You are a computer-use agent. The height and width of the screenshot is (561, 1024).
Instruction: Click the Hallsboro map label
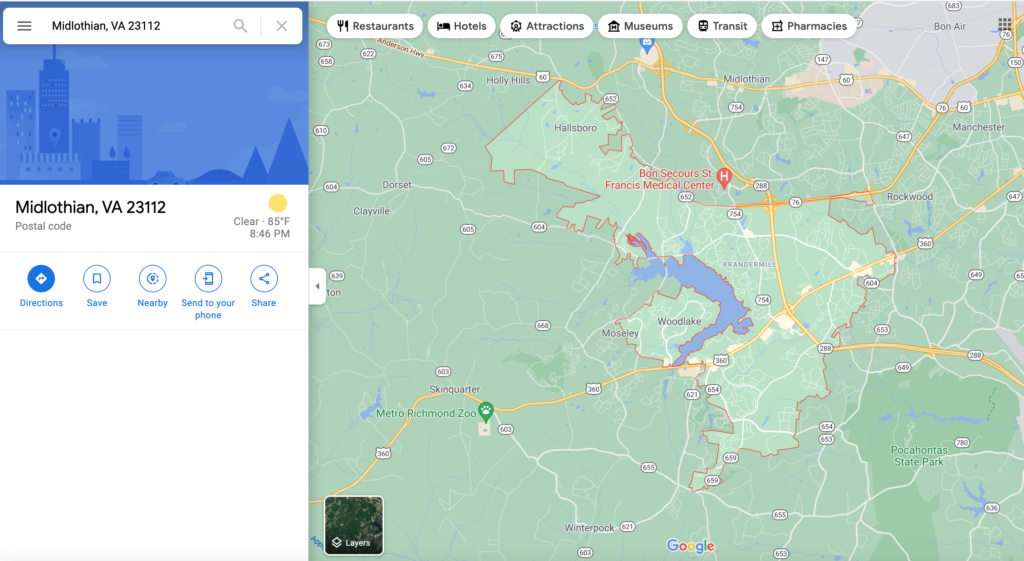[575, 128]
